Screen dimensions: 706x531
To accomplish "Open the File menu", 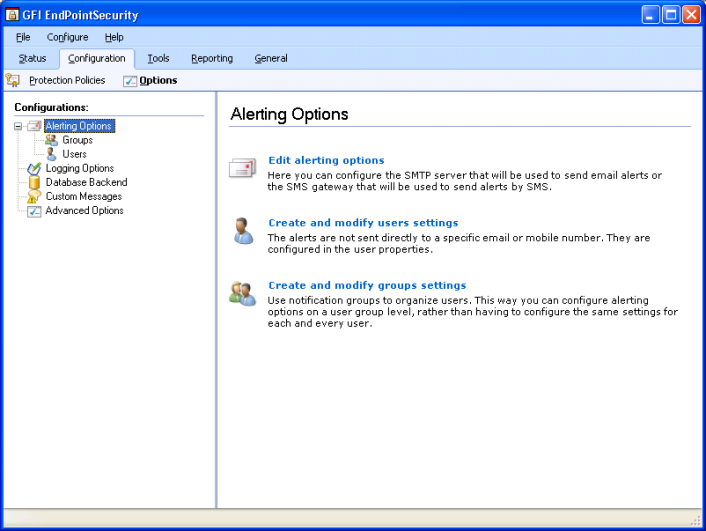I will pyautogui.click(x=23, y=37).
